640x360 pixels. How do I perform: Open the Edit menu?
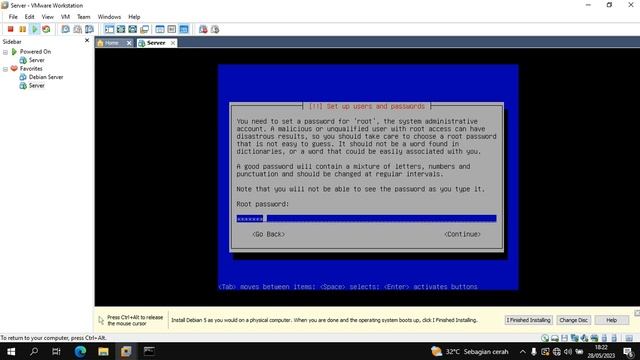coord(29,17)
